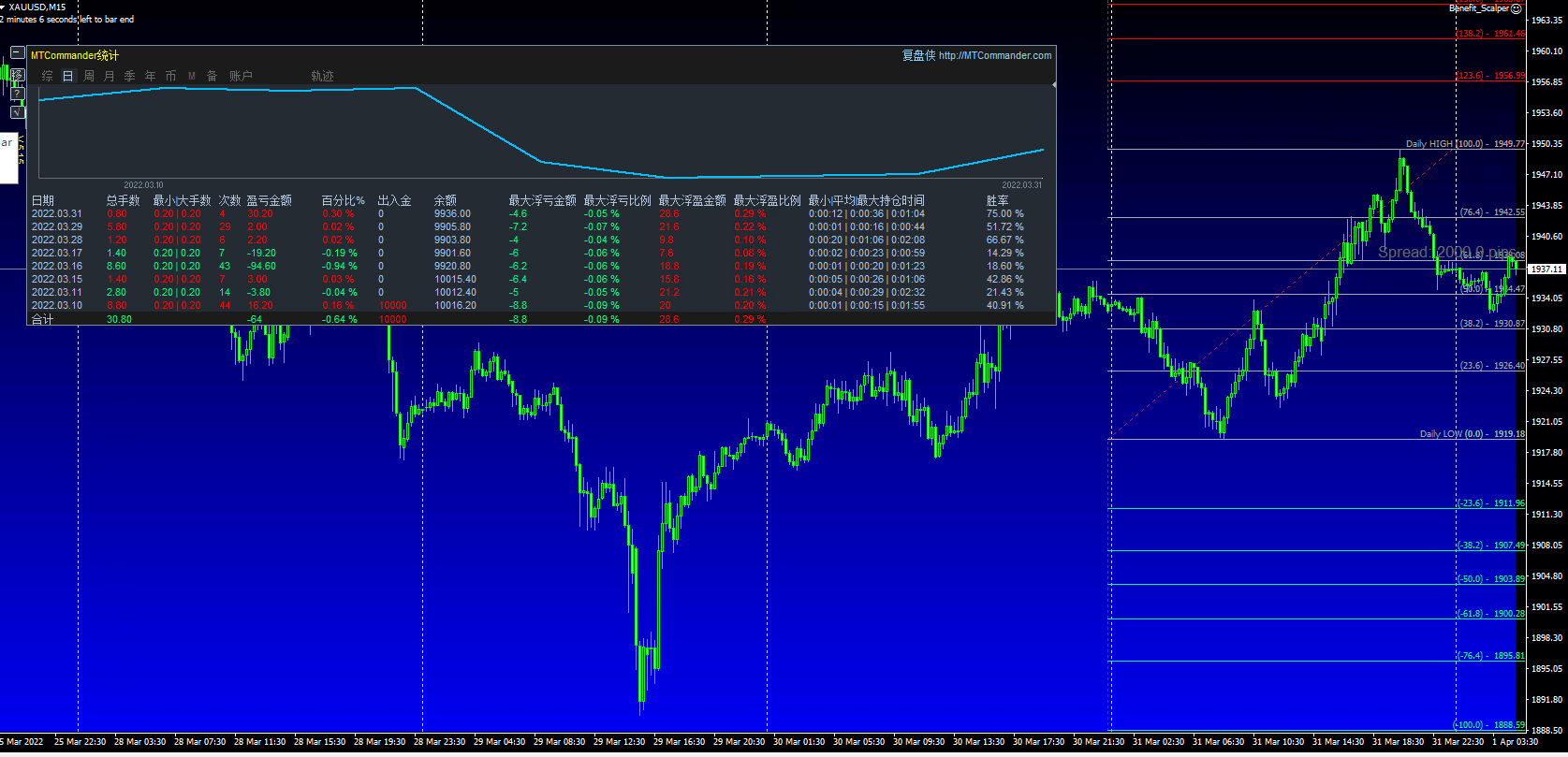Image resolution: width=1568 pixels, height=757 pixels.
Task: Click the (138.2) - 1961.46 red level label
Action: click(x=1490, y=34)
